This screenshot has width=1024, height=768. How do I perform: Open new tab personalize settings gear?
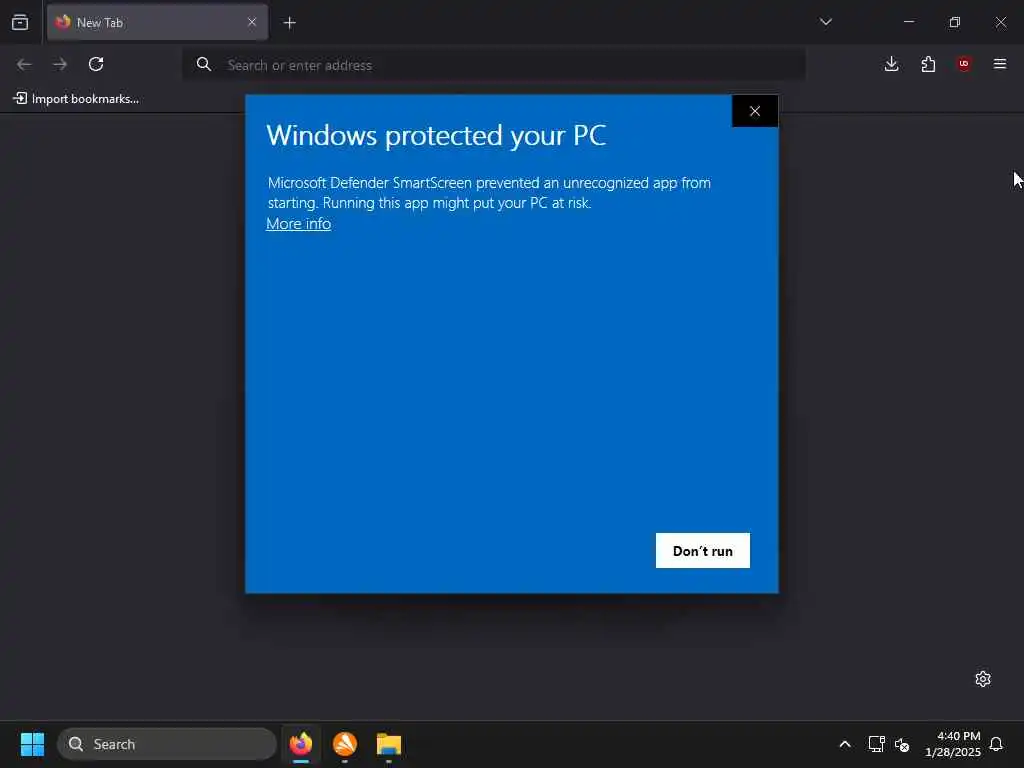click(983, 679)
